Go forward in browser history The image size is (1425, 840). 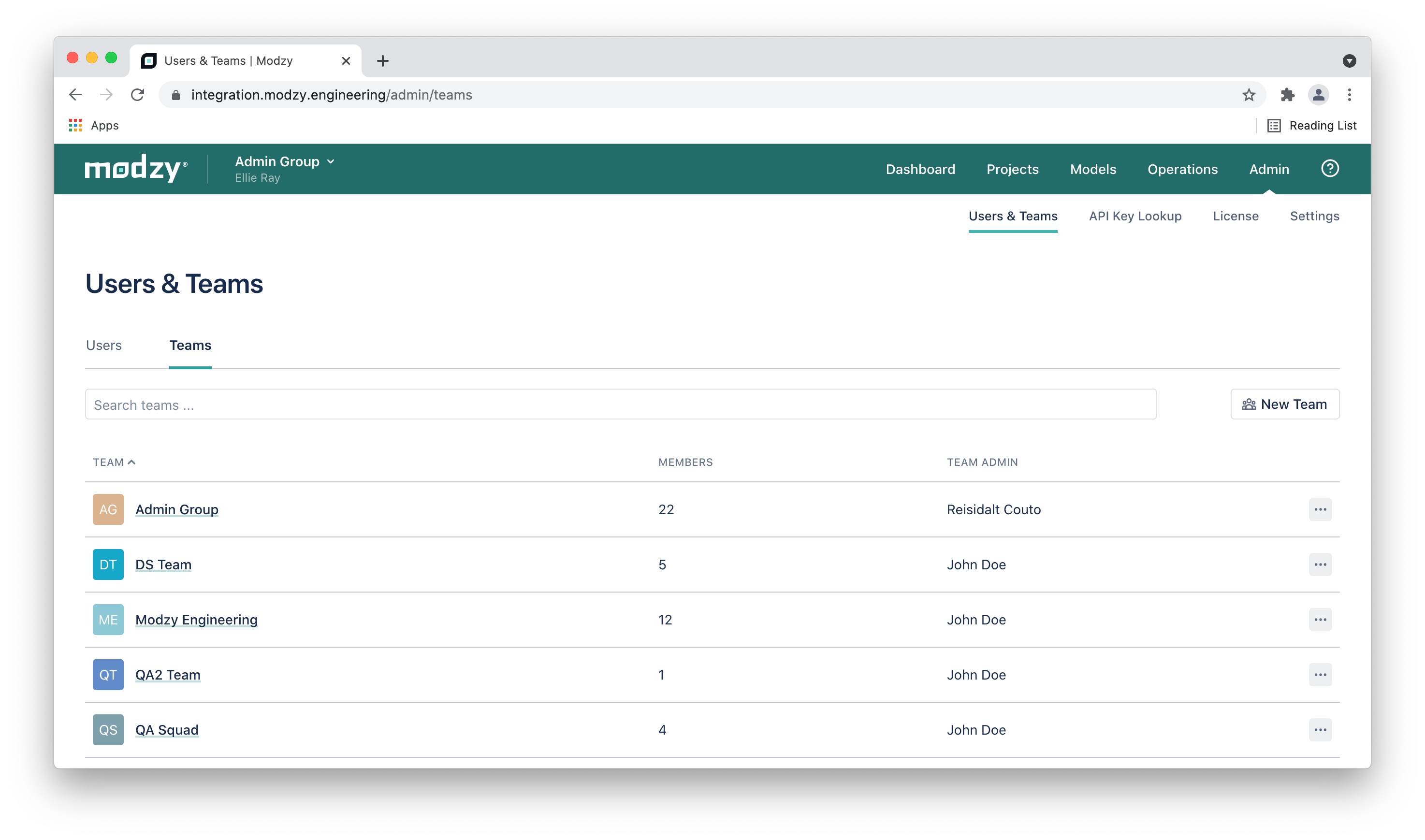coord(106,95)
